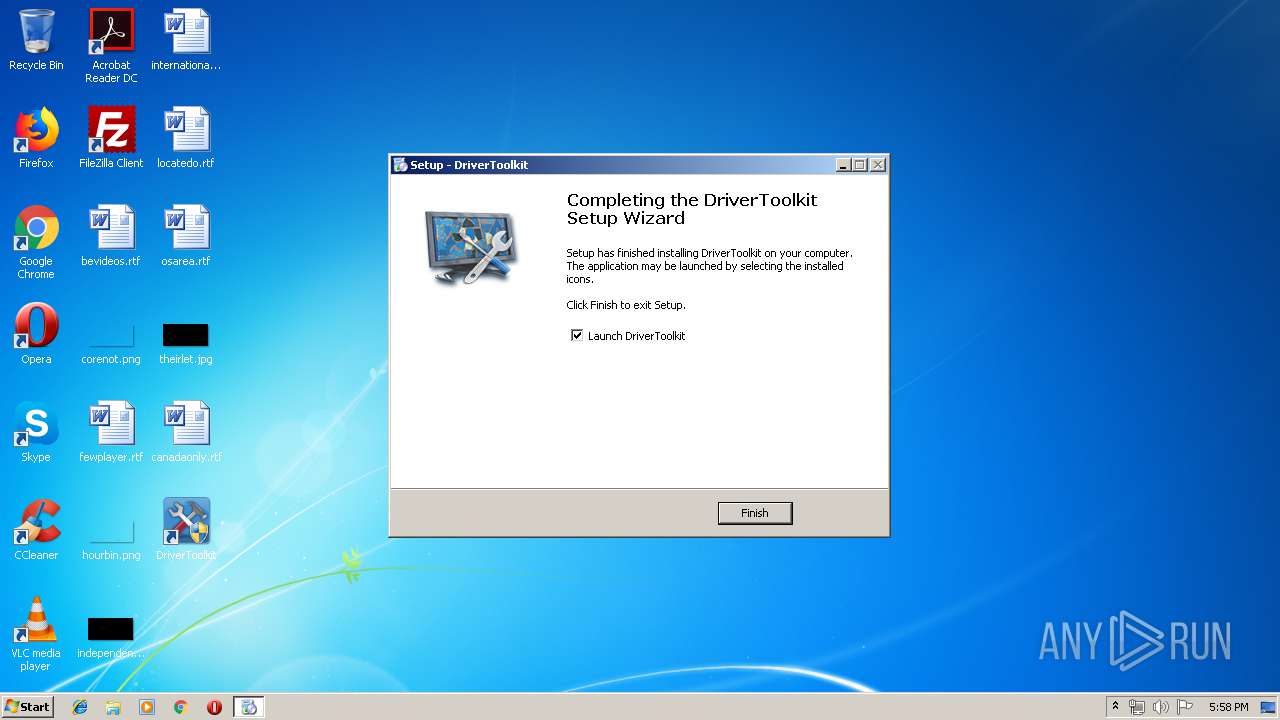The image size is (1280, 720).
Task: Uncheck the Launch DriverToolkit checkbox
Action: [577, 336]
